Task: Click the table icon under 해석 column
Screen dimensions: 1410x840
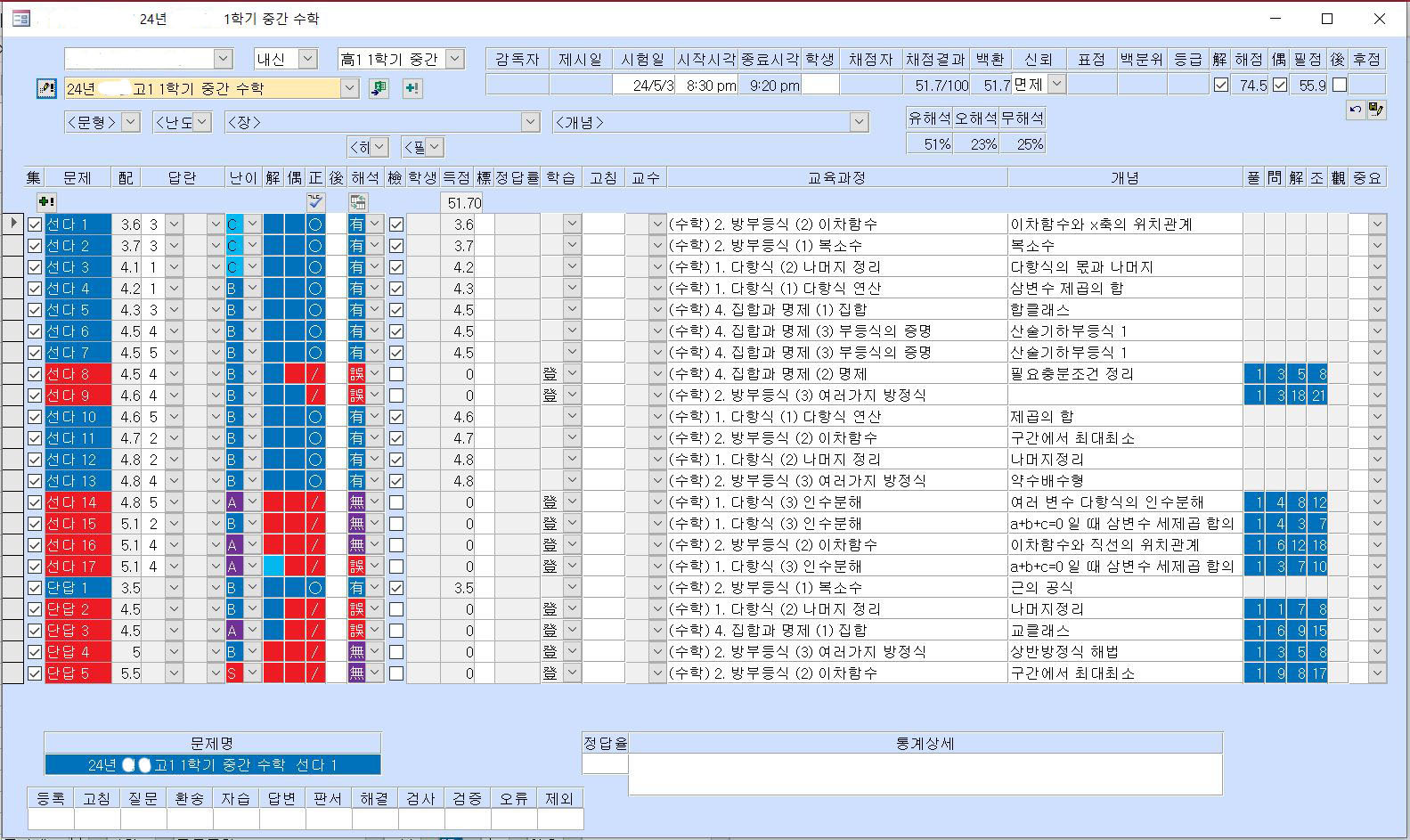Action: point(358,202)
